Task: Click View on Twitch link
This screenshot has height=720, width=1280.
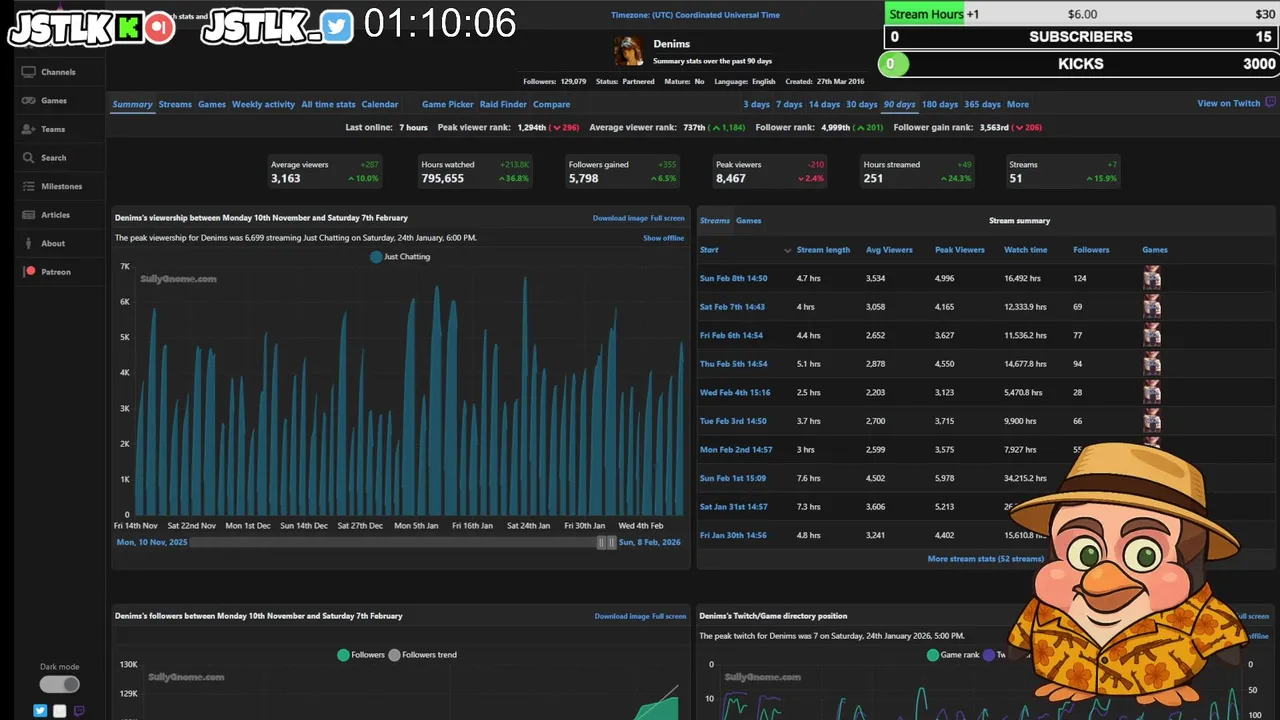Action: tap(1229, 104)
